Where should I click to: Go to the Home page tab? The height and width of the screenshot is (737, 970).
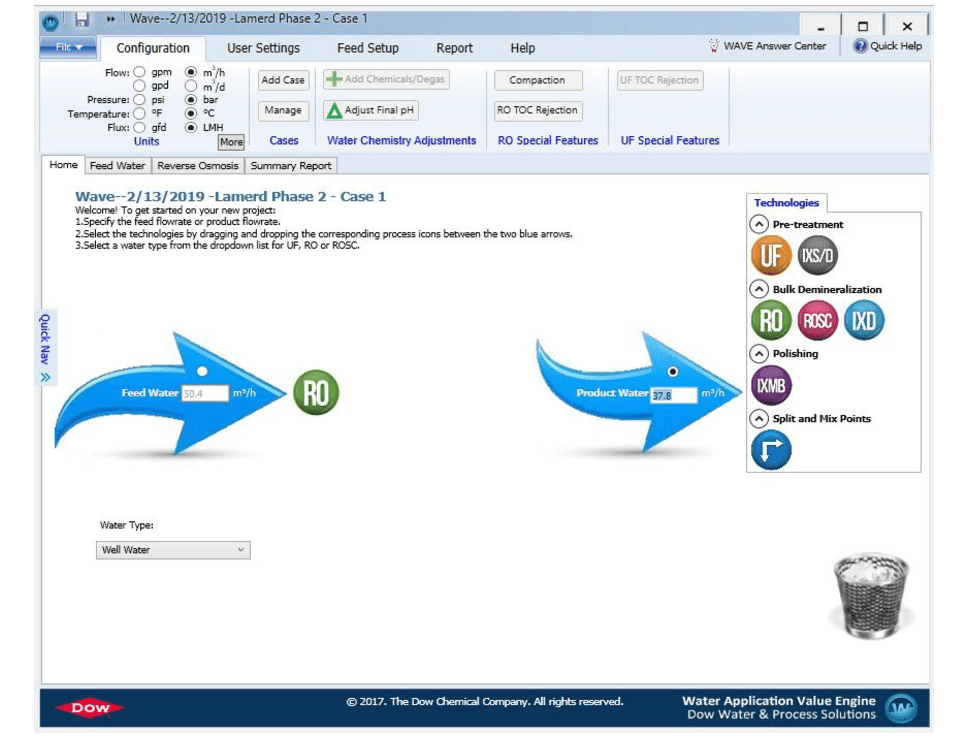point(63,165)
